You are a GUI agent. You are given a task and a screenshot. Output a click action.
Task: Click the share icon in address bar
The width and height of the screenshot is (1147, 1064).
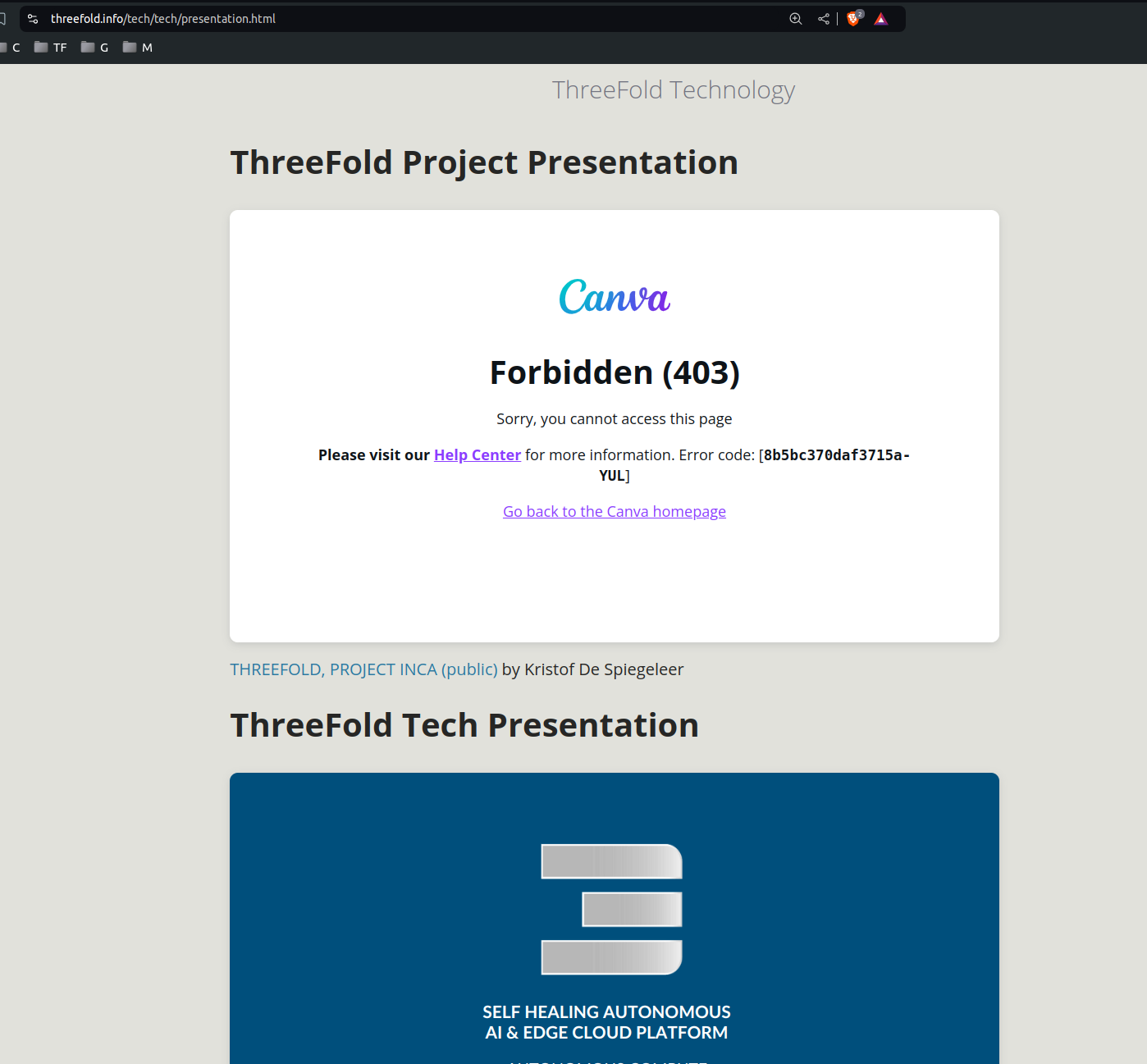(x=823, y=19)
